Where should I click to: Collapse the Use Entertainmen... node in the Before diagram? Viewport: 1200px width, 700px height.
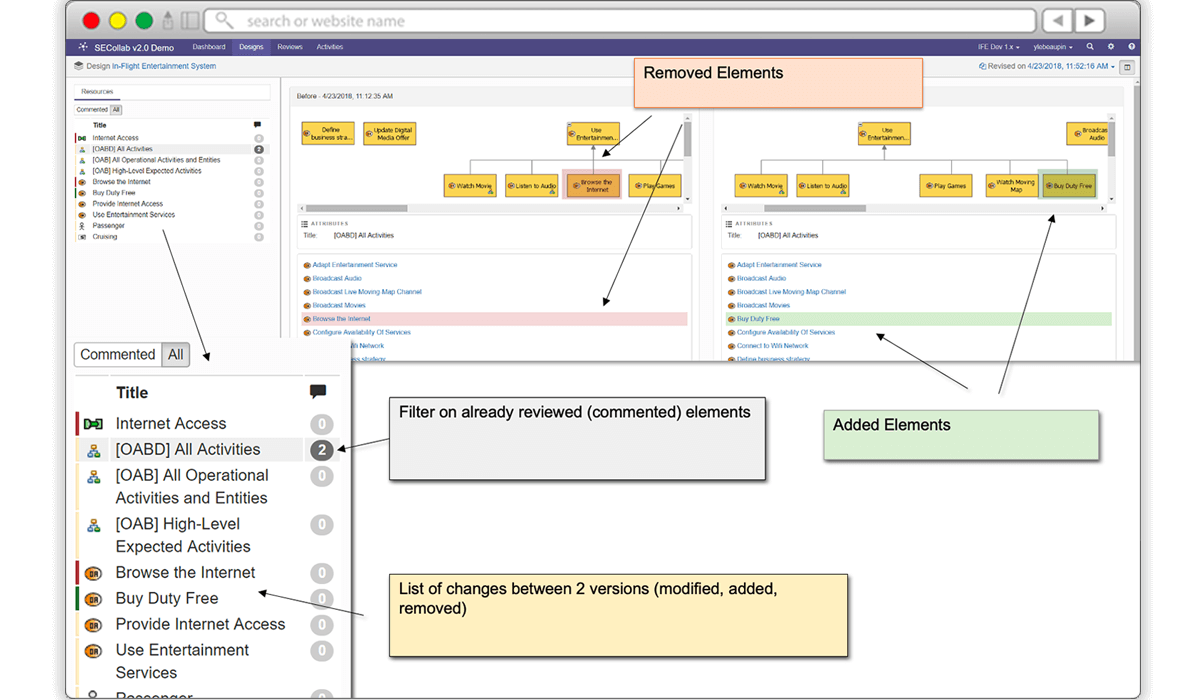coord(570,126)
